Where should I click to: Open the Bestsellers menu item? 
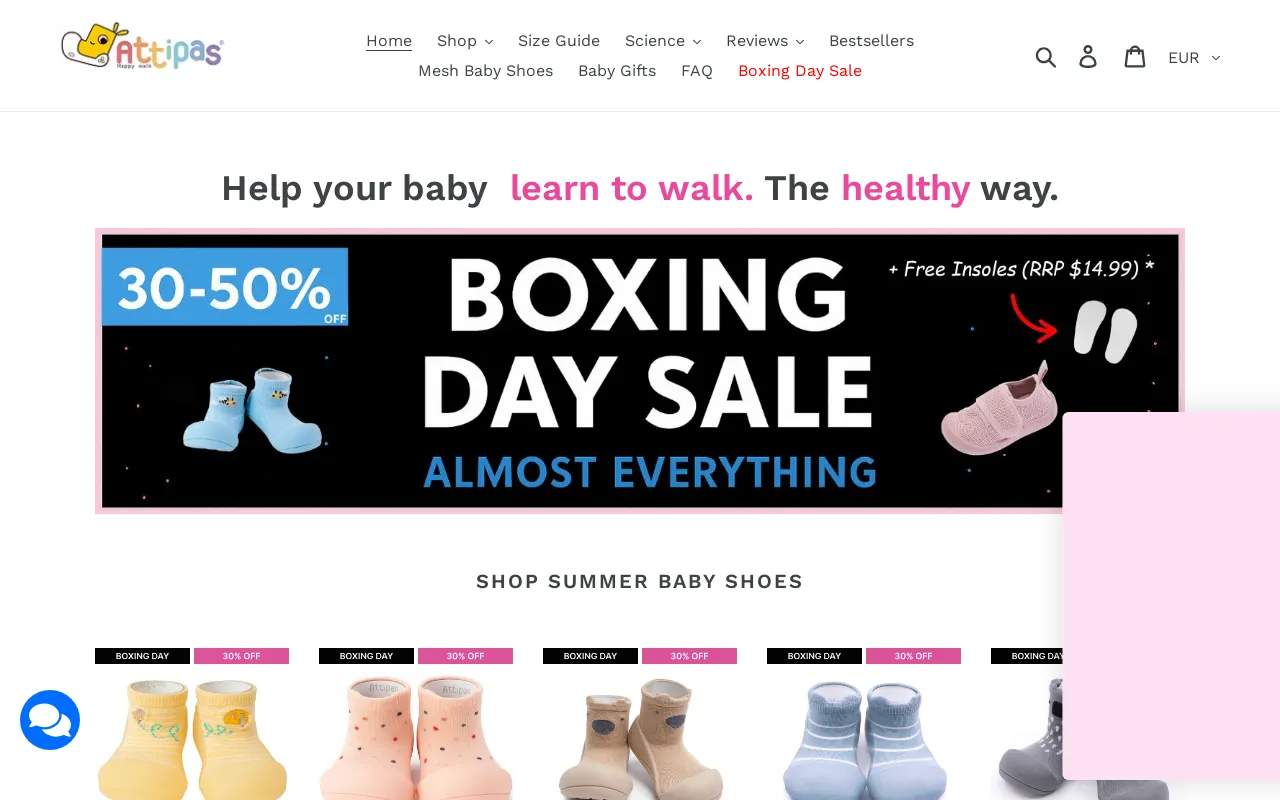[871, 41]
